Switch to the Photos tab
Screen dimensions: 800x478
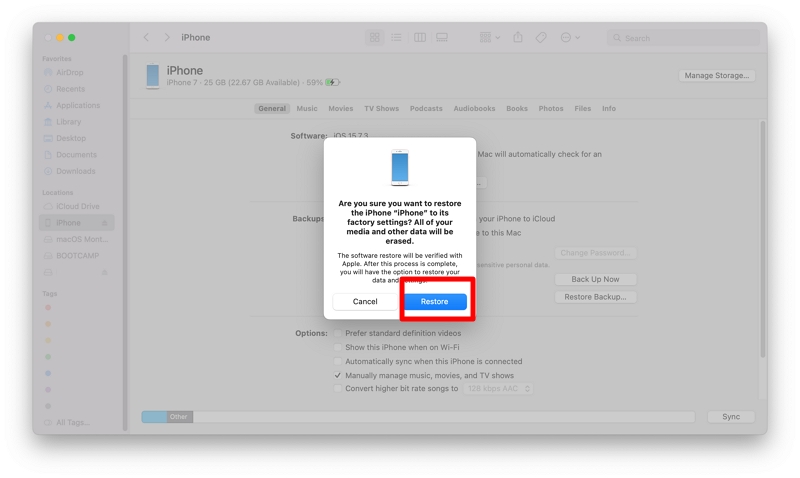click(x=551, y=108)
